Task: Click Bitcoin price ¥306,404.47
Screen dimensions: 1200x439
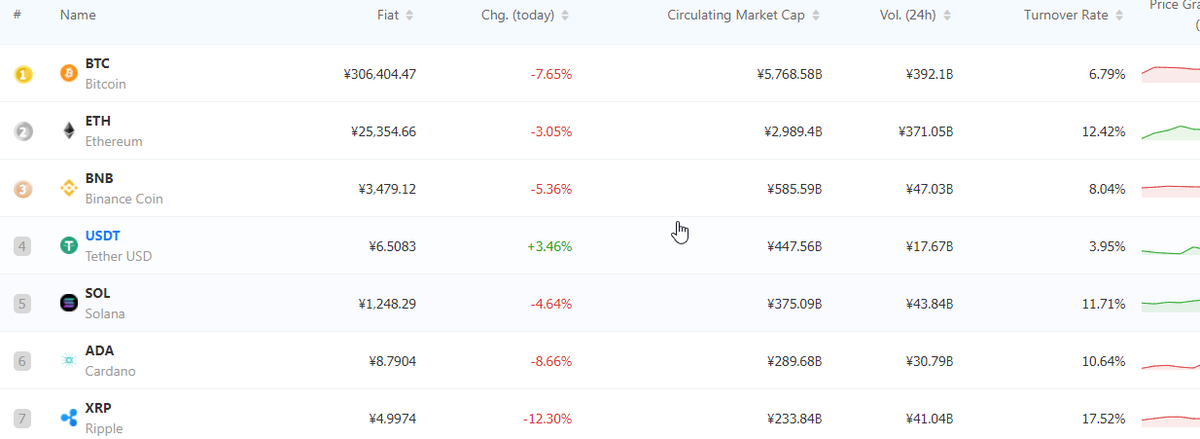Action: coord(379,74)
